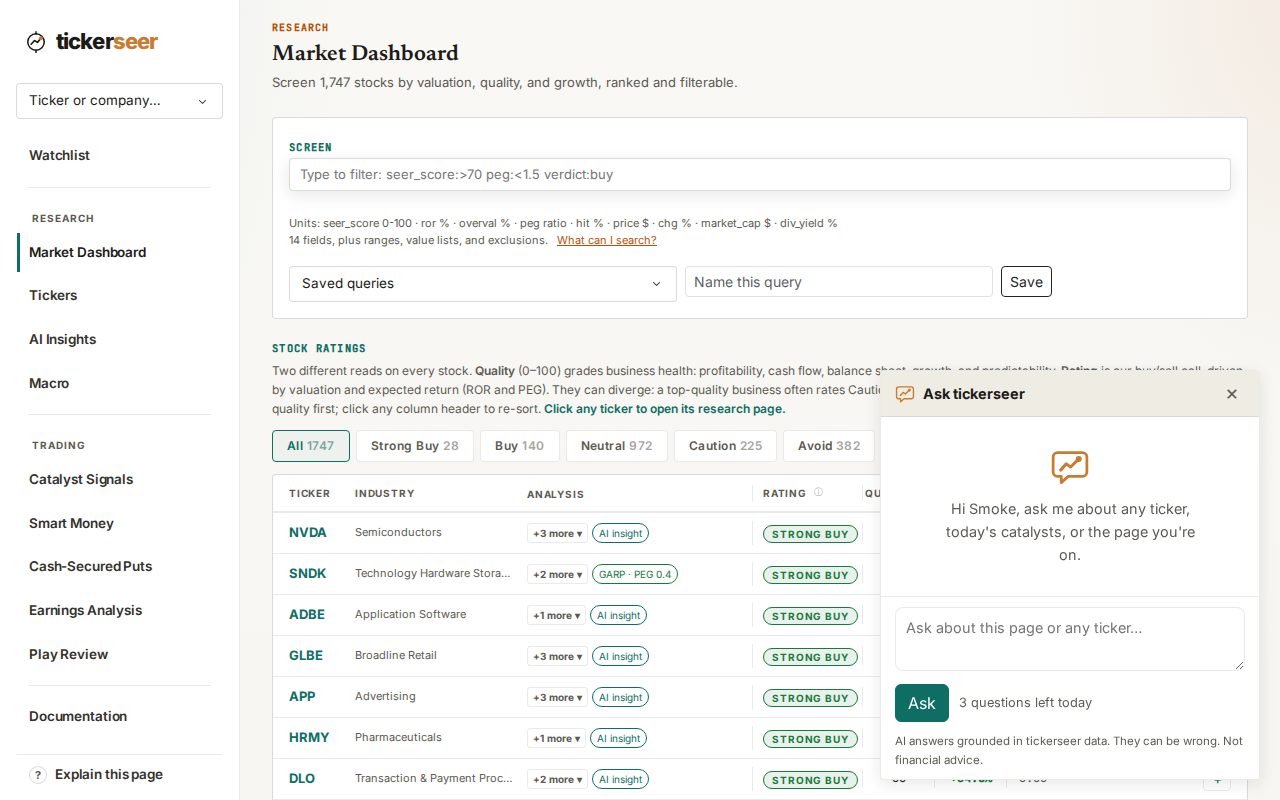The image size is (1280, 800).
Task: Click the question mark icon beside Explain this page
Action: 38,775
